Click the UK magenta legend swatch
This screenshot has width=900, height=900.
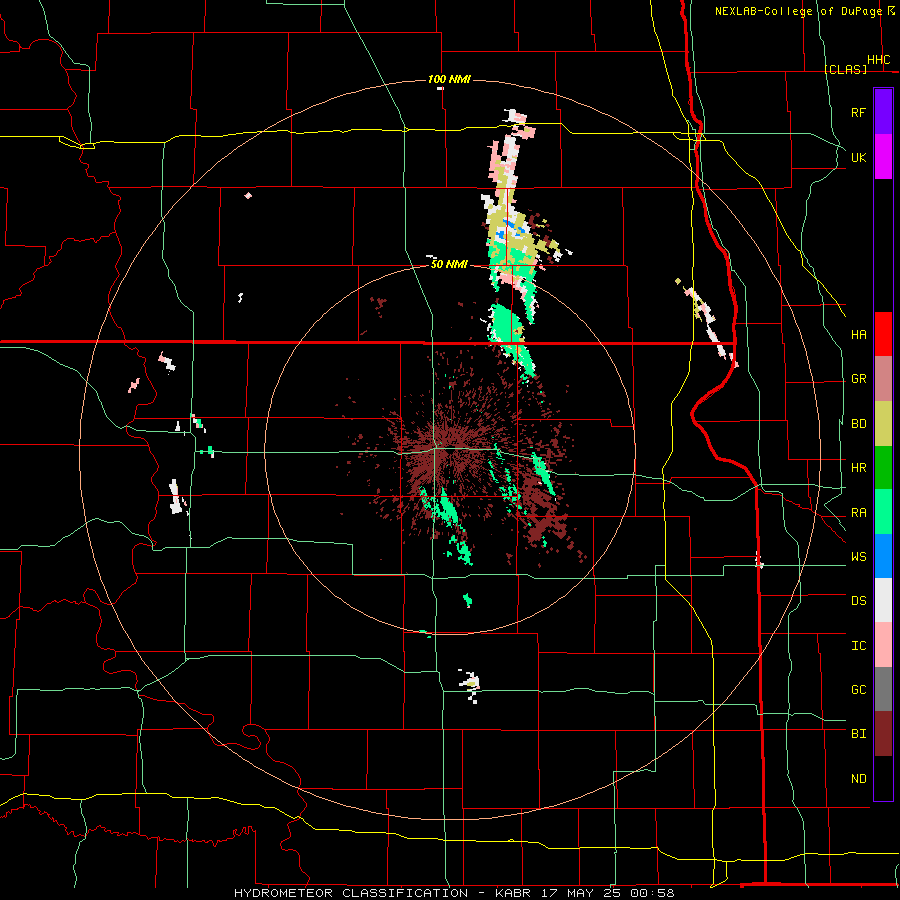tap(883, 157)
